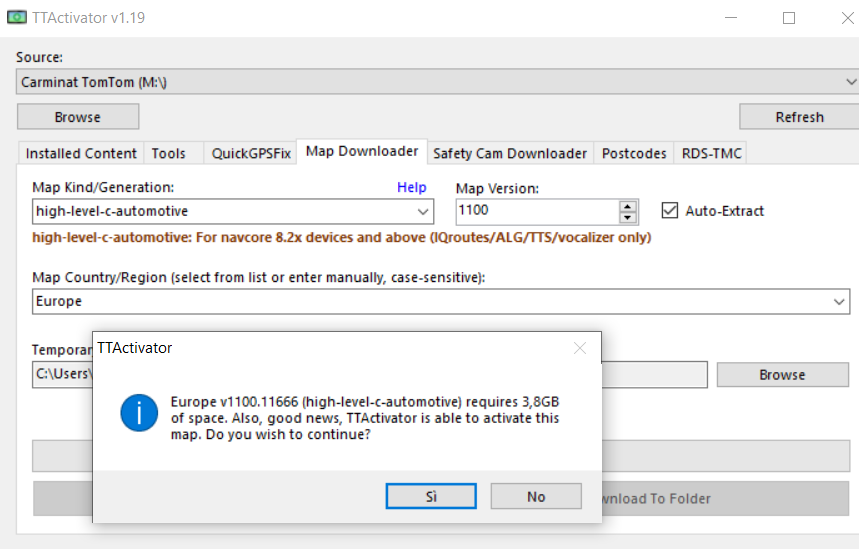Click the orange high-level-c-automotive description text
Image resolution: width=859 pixels, height=549 pixels.
tap(342, 237)
